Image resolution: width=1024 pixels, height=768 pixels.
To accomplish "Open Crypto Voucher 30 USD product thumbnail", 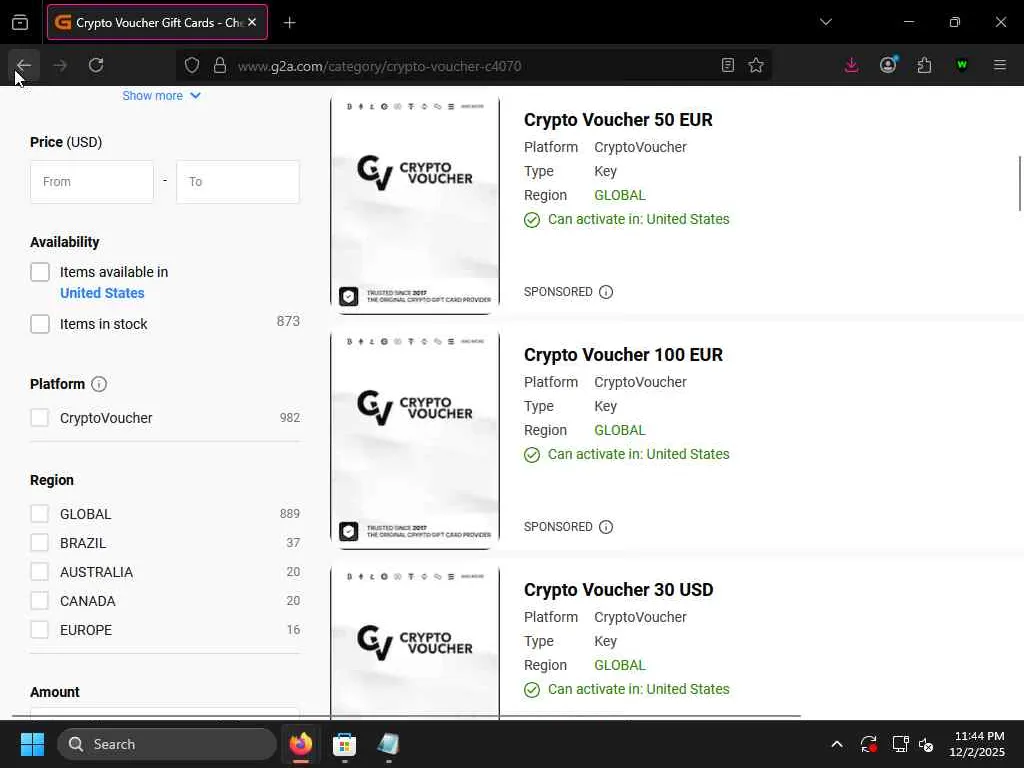I will [415, 643].
